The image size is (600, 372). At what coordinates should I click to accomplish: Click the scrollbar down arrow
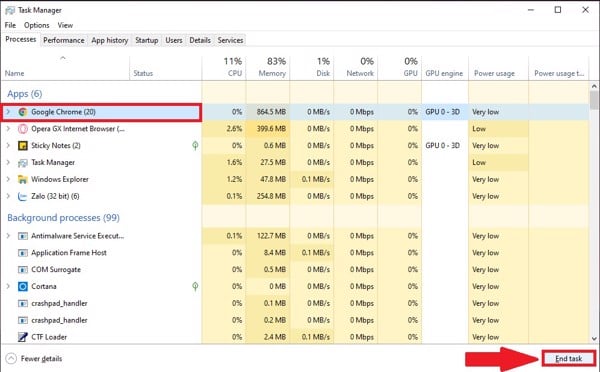click(594, 338)
